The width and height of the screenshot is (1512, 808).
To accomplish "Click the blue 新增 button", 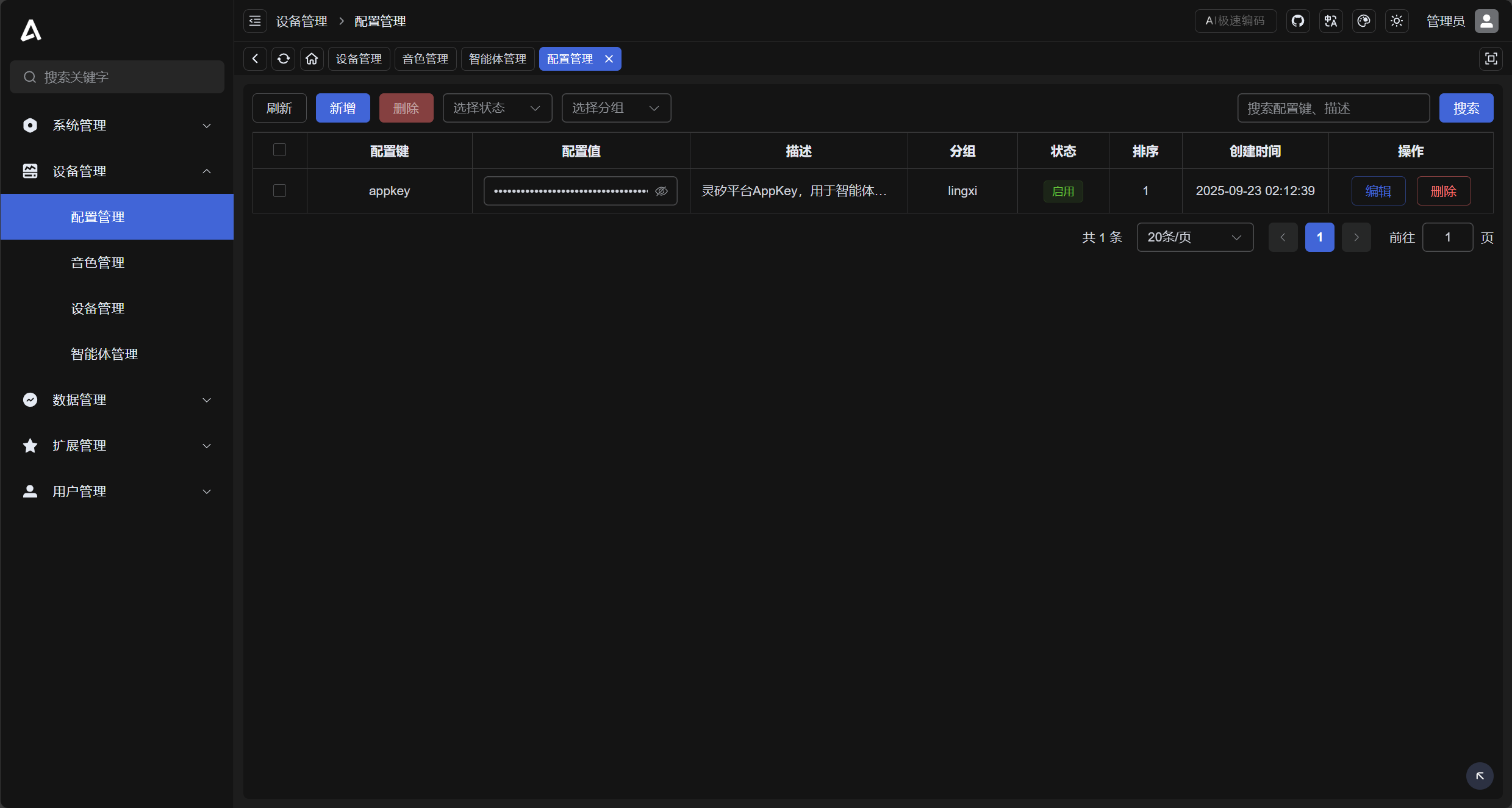I will 342,108.
